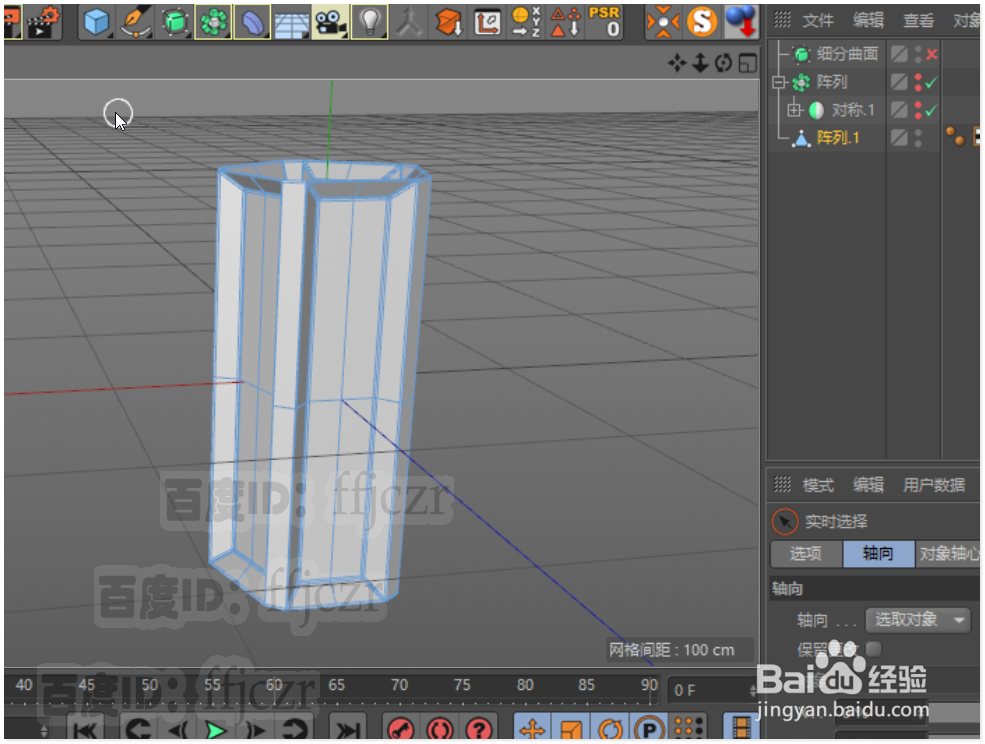This screenshot has height=744, width=985.
Task: Click the sphere XYZ transfer icon
Action: [x=526, y=22]
